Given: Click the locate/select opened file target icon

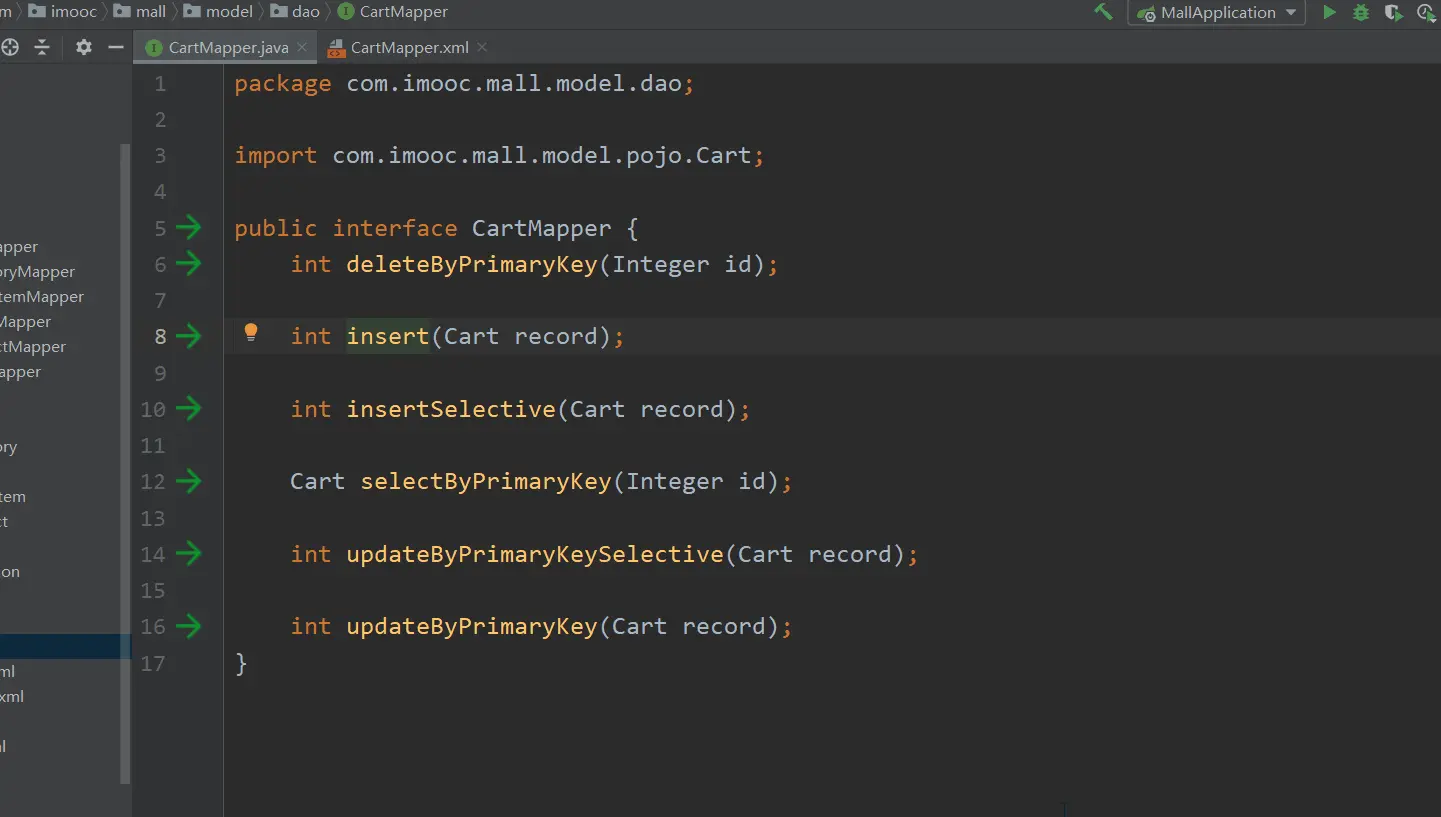Looking at the screenshot, I should pyautogui.click(x=10, y=47).
